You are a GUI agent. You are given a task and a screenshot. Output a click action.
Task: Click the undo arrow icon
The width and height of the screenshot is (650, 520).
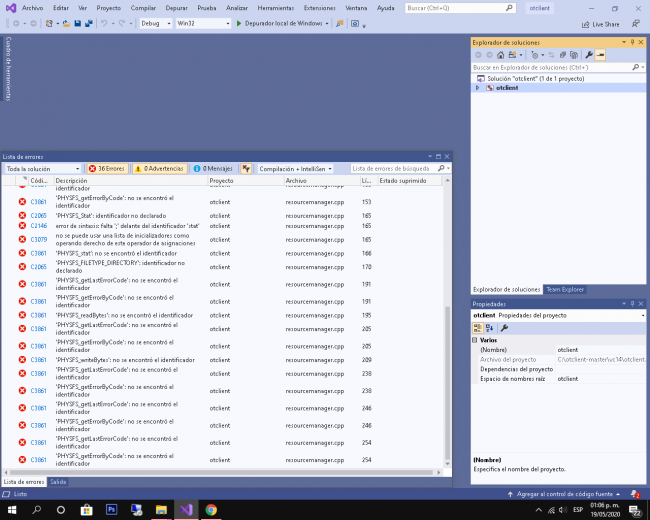[x=104, y=24]
